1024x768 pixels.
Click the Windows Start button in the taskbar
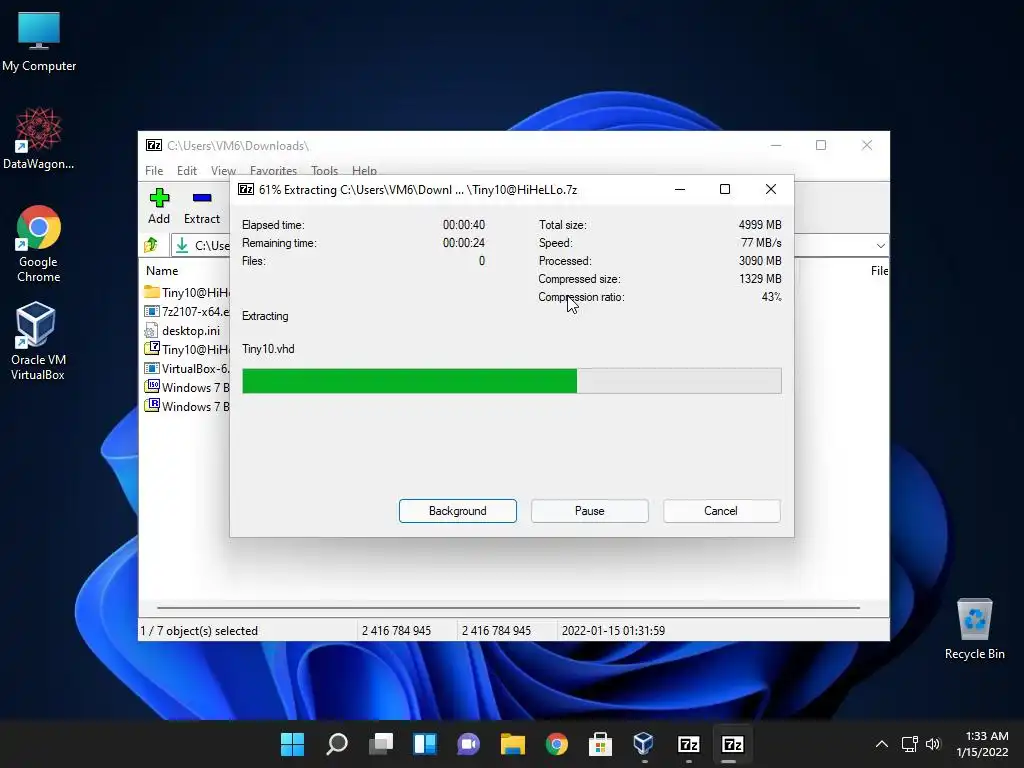click(292, 744)
